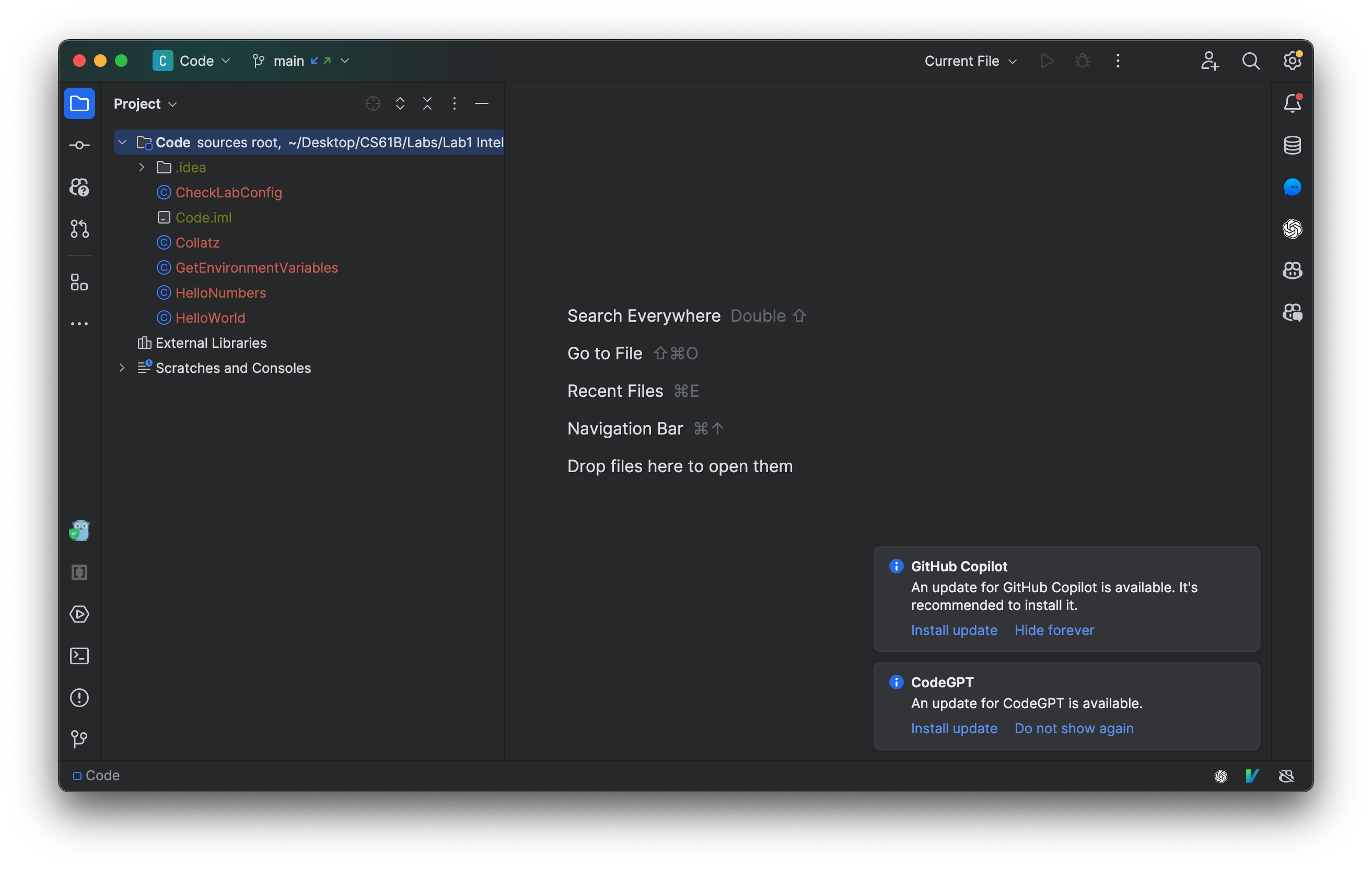This screenshot has width=1372, height=869.
Task: Install update for GitHub Copilot
Action: point(952,630)
